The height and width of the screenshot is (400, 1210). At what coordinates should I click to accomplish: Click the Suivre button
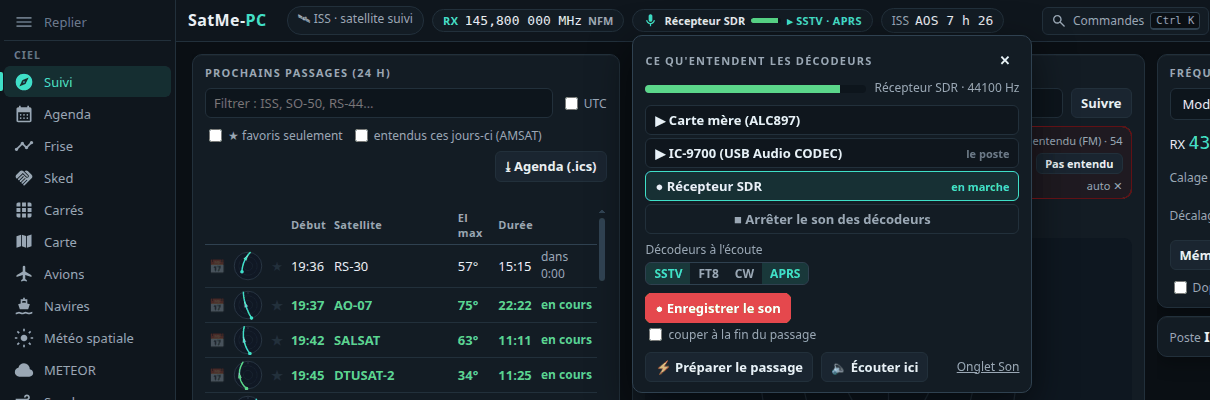point(1100,103)
